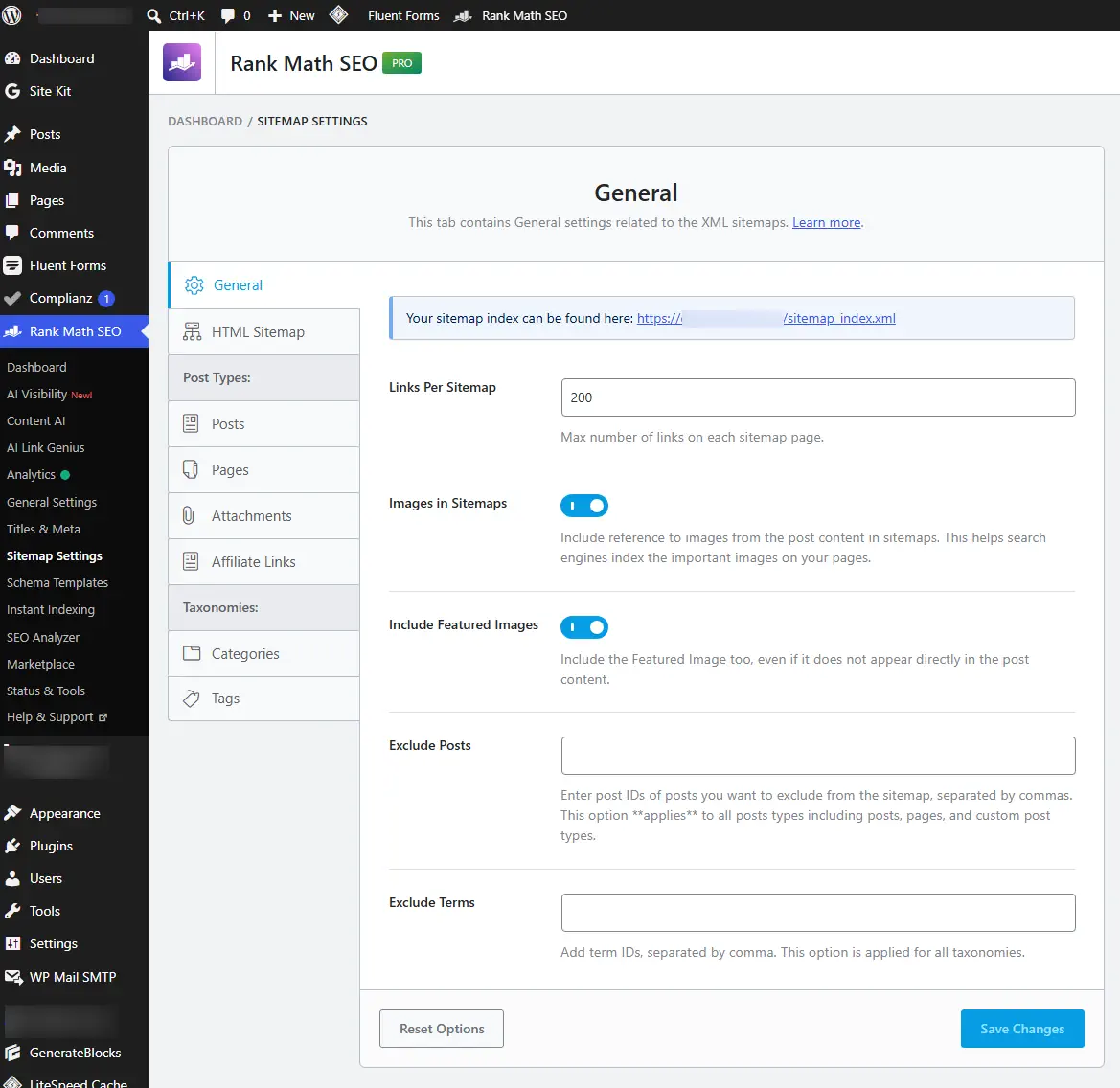Screen dimensions: 1120x1088
Task: Open the HTML Sitemap tab
Action: pos(264,332)
